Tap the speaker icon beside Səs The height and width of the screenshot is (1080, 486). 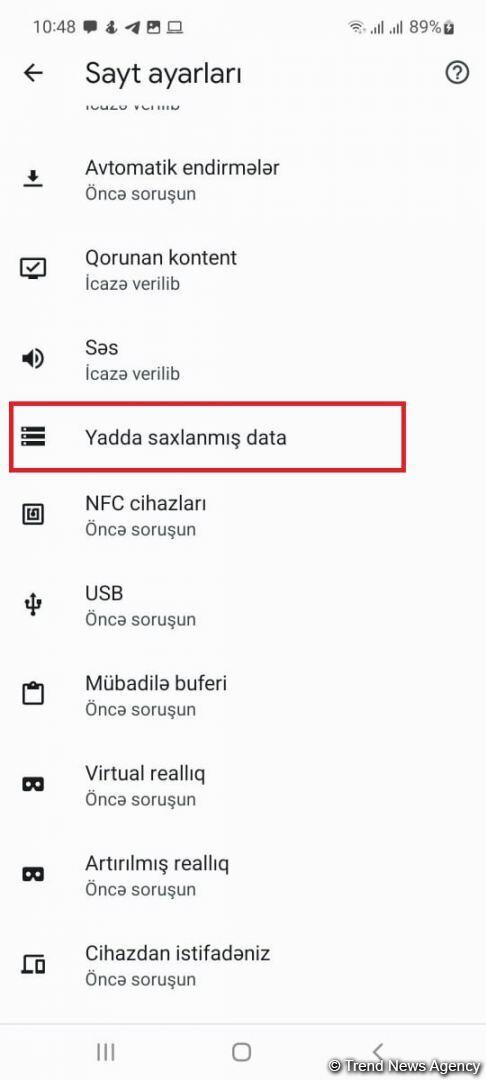(x=33, y=359)
